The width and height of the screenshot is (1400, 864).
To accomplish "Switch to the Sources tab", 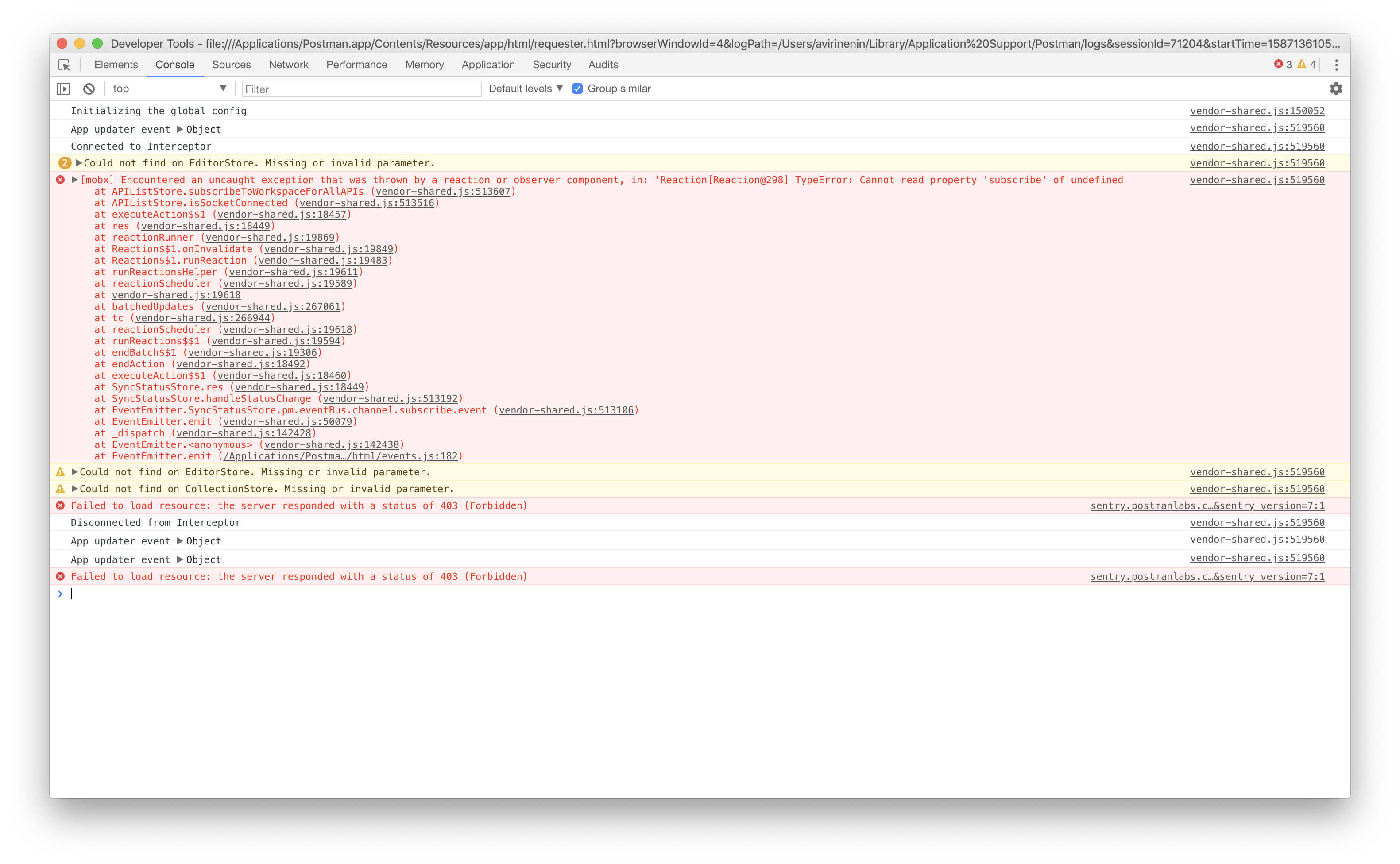I will point(231,65).
